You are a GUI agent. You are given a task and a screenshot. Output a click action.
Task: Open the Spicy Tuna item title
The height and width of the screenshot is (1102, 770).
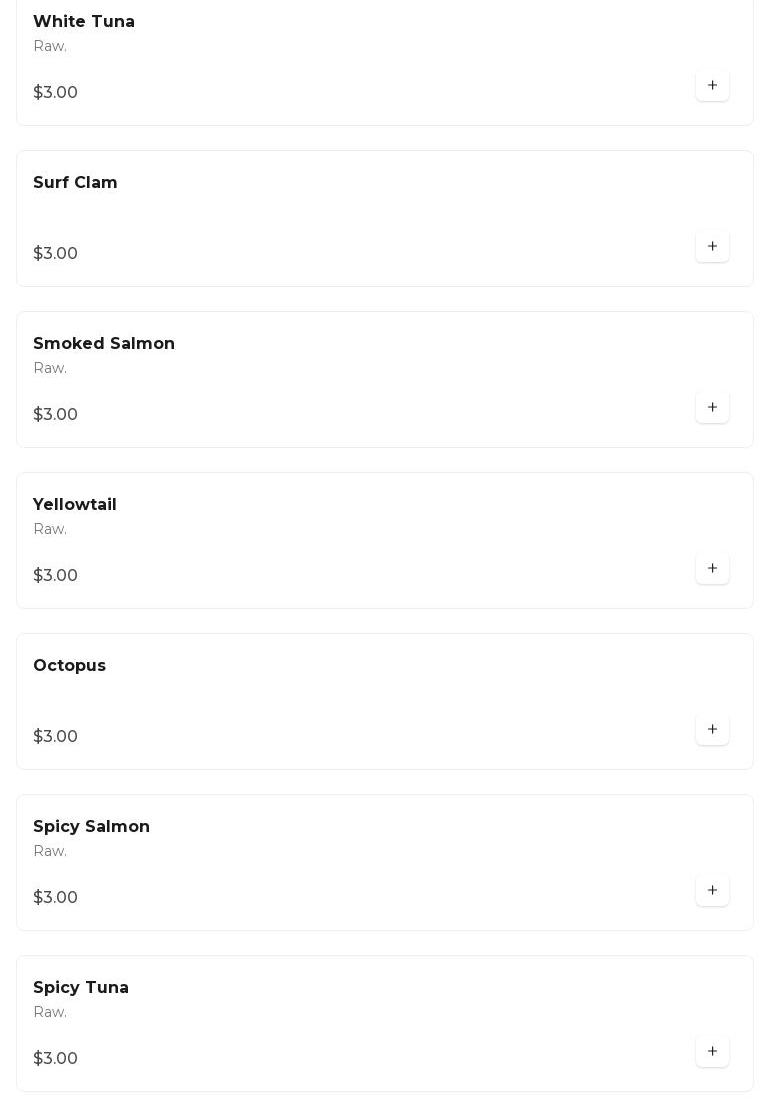pyautogui.click(x=81, y=988)
